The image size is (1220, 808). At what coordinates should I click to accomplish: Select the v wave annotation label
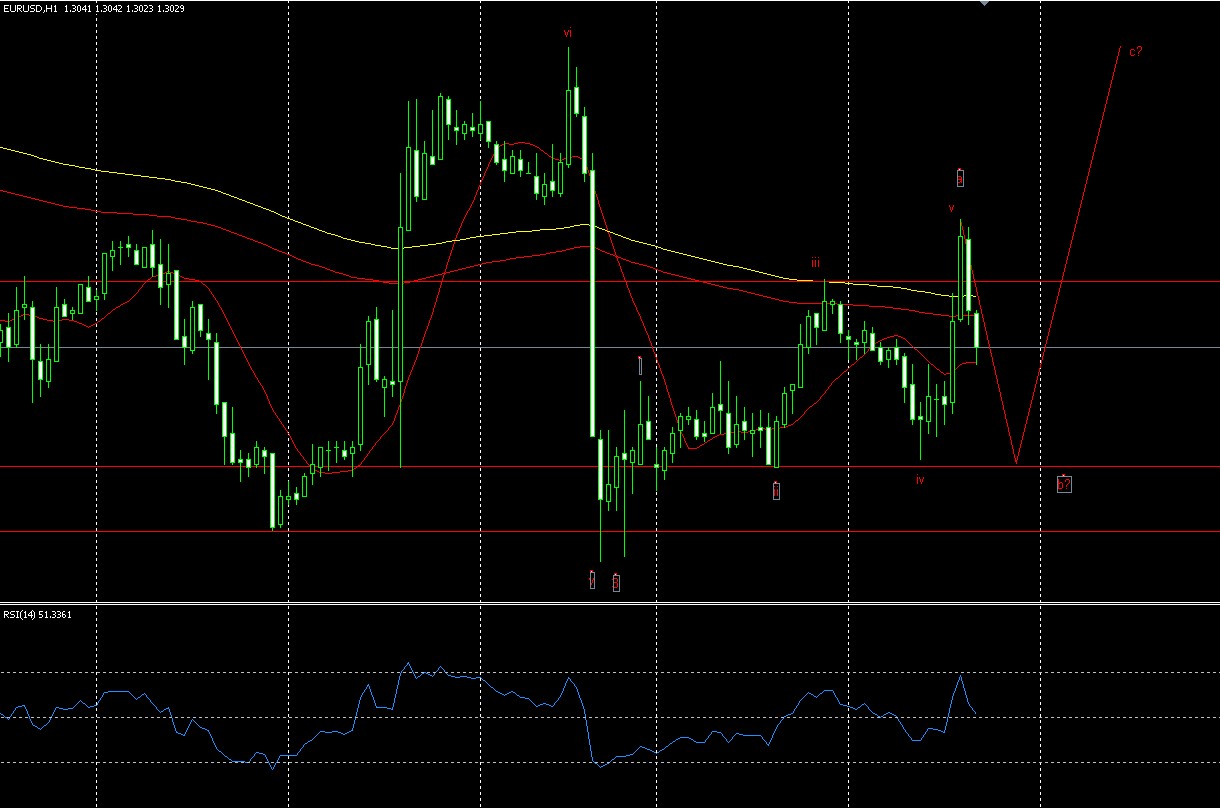point(950,210)
